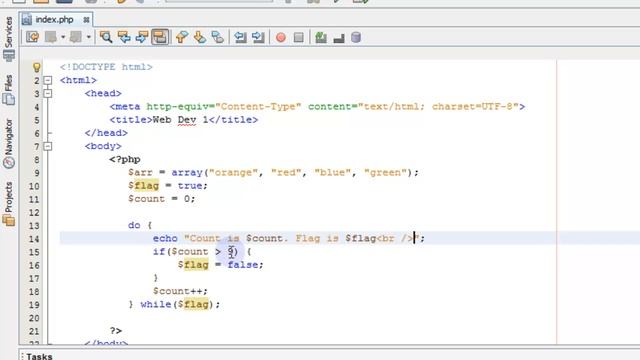Click the </head> closing tag
Image resolution: width=640 pixels, height=360 pixels.
[x=106, y=133]
